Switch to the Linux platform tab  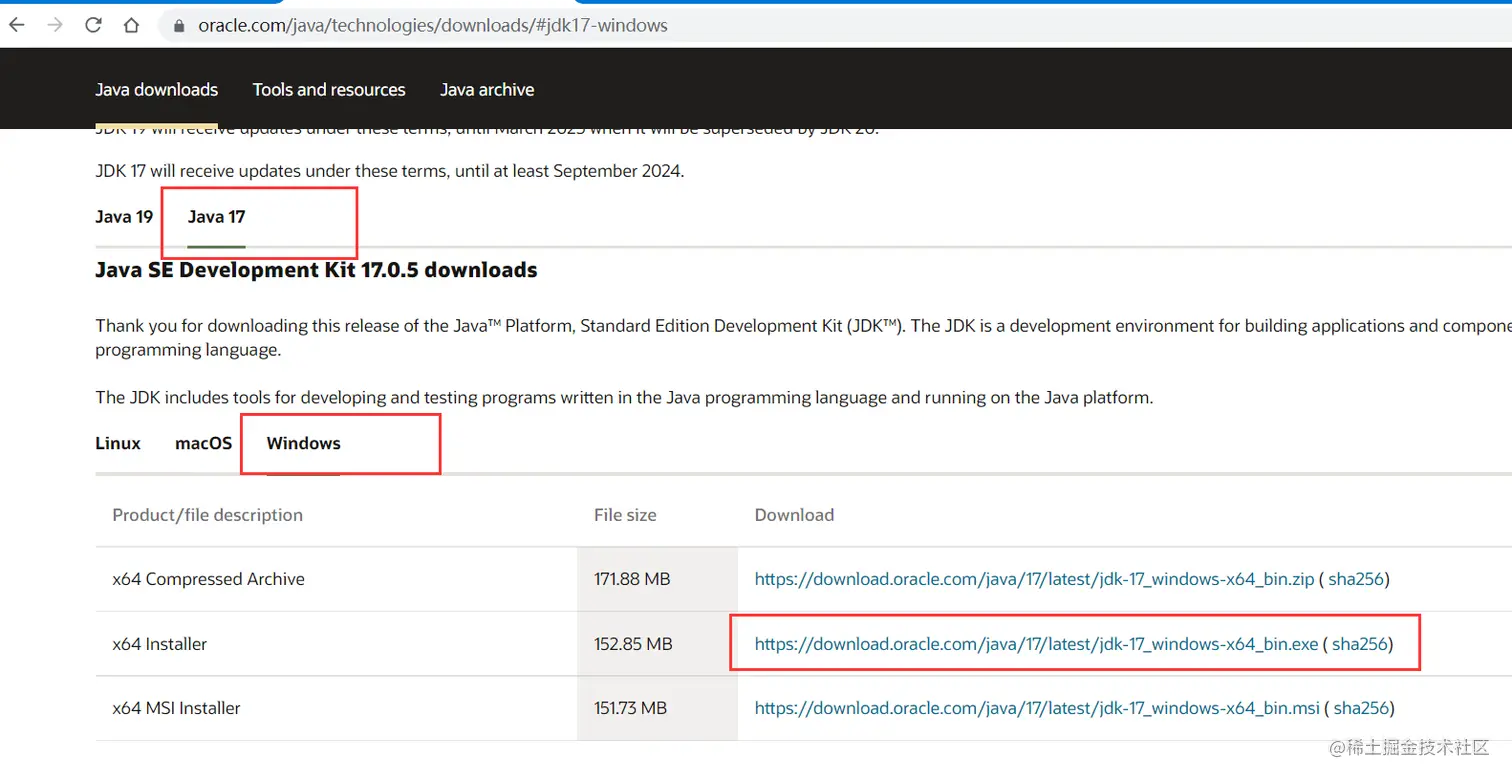[x=118, y=443]
